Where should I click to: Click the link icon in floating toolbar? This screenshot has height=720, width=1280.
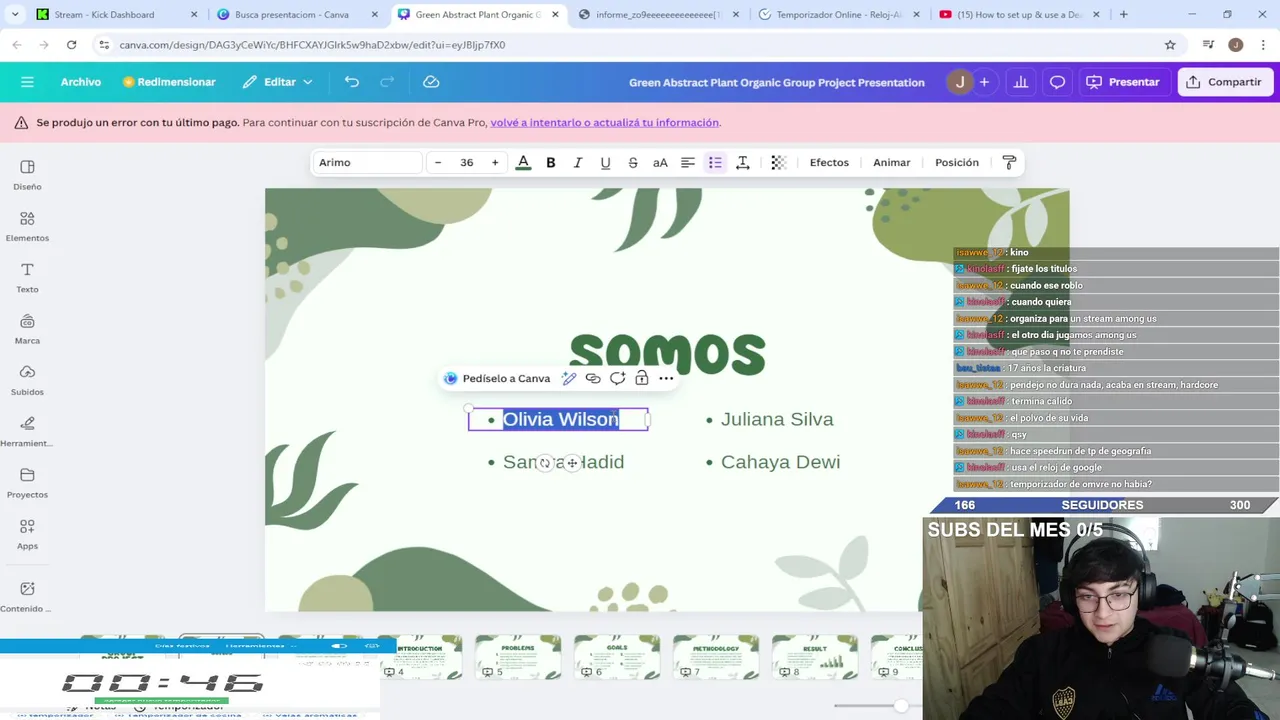[x=593, y=378]
